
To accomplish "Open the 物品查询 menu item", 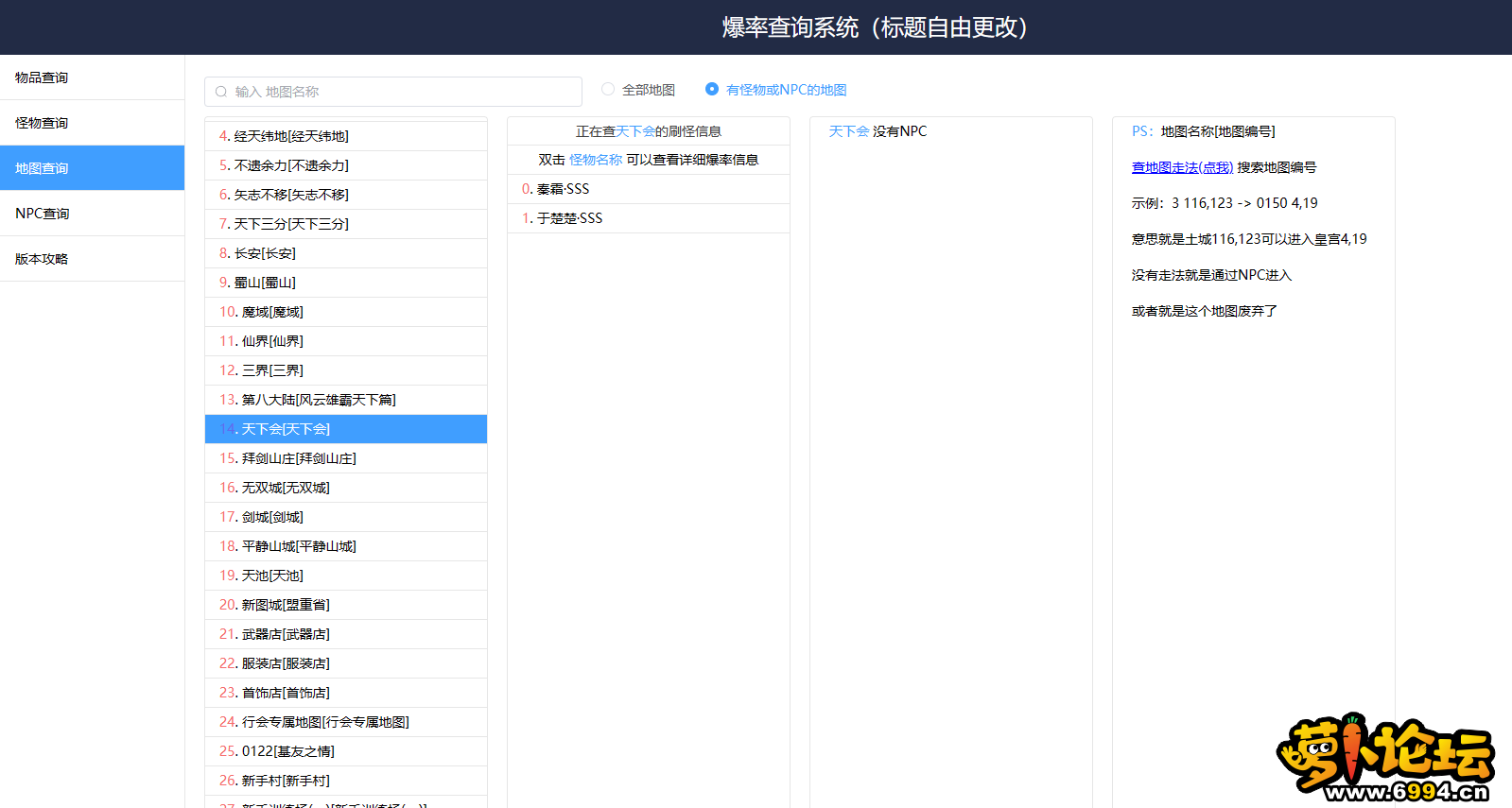I will pos(92,77).
